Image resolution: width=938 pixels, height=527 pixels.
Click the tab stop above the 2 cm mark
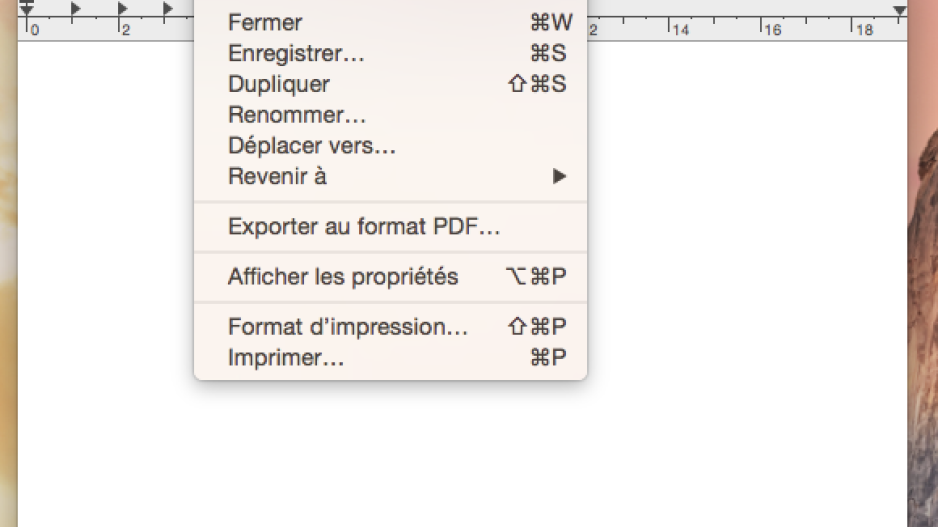click(122, 8)
